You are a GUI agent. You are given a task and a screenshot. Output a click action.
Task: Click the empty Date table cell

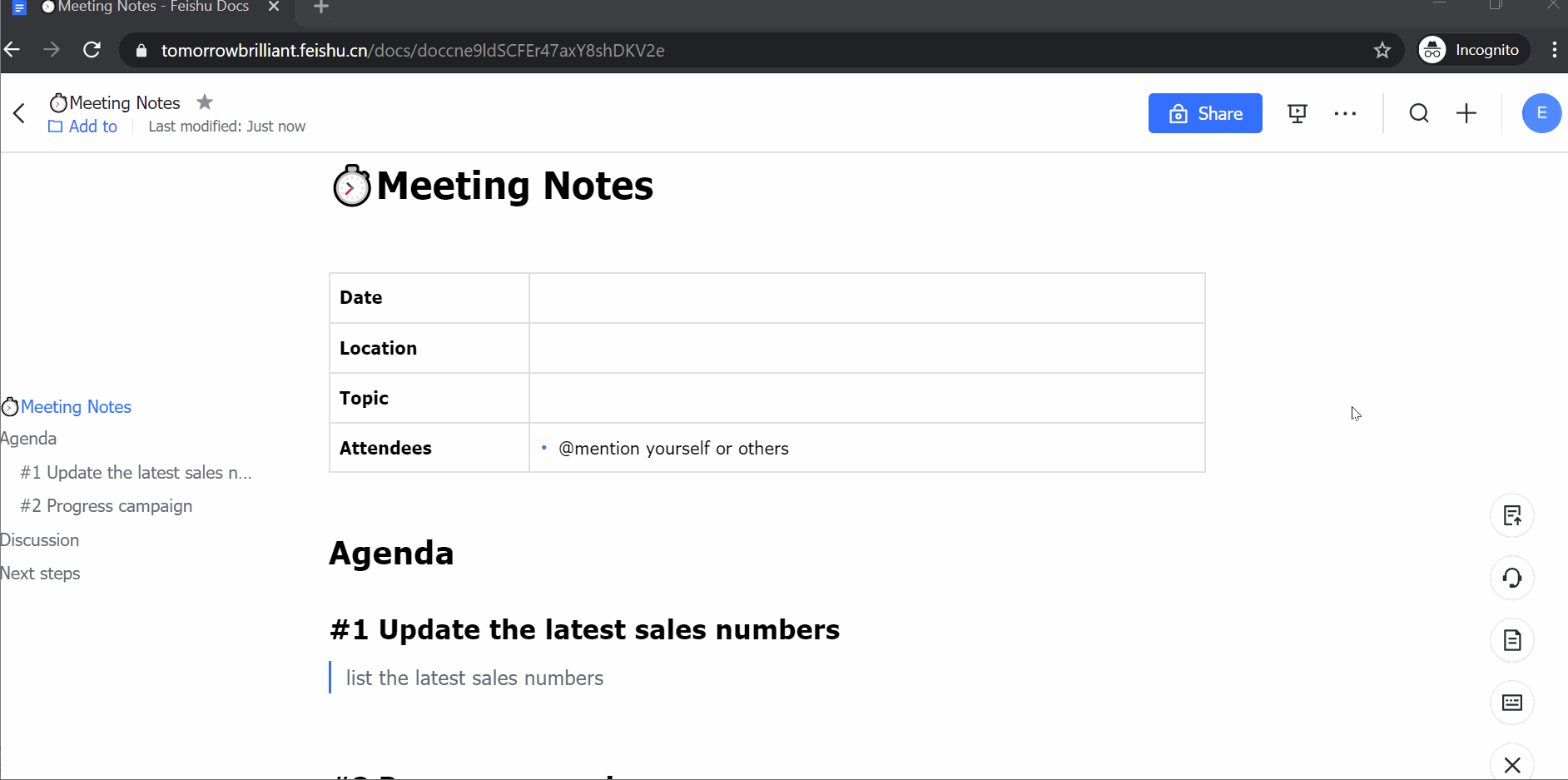pyautogui.click(x=866, y=298)
